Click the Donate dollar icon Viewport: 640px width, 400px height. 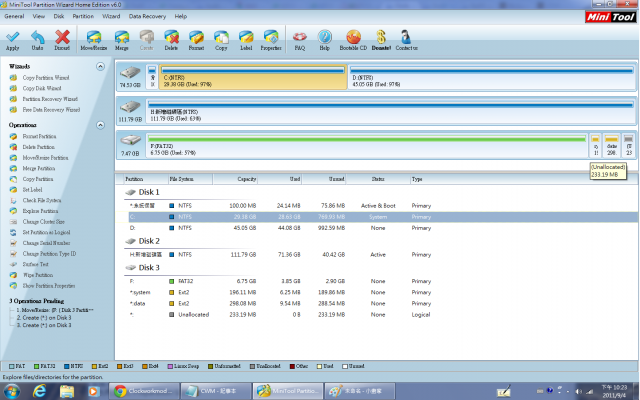coord(381,37)
